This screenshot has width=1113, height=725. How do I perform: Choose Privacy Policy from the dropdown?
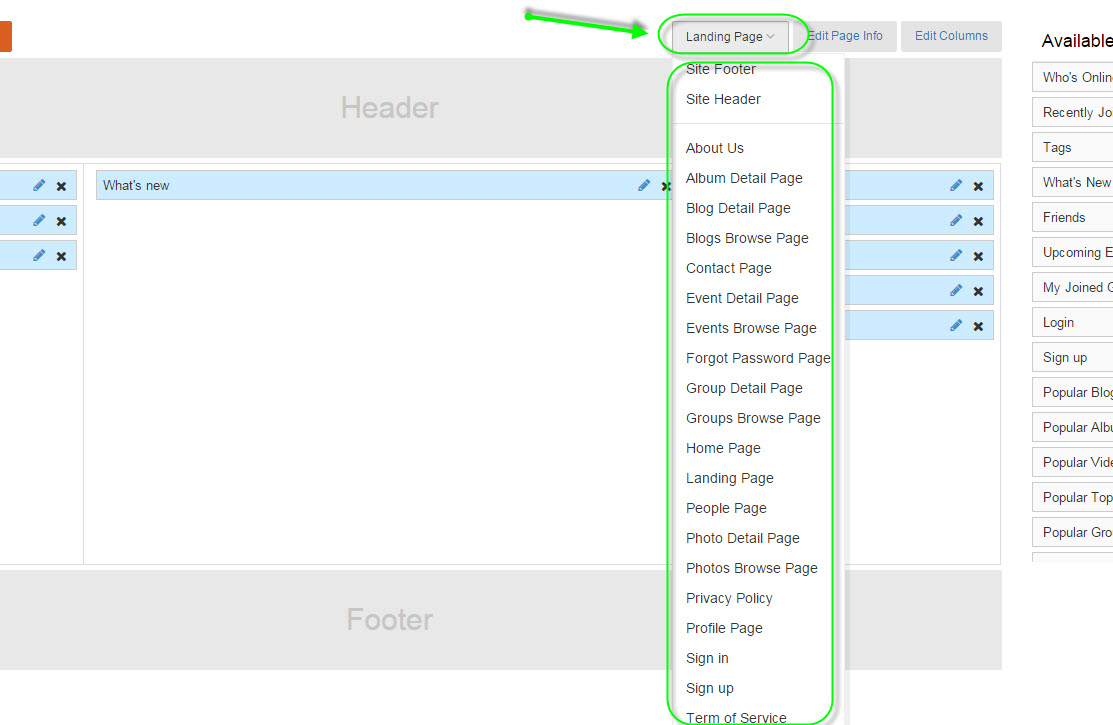[729, 598]
